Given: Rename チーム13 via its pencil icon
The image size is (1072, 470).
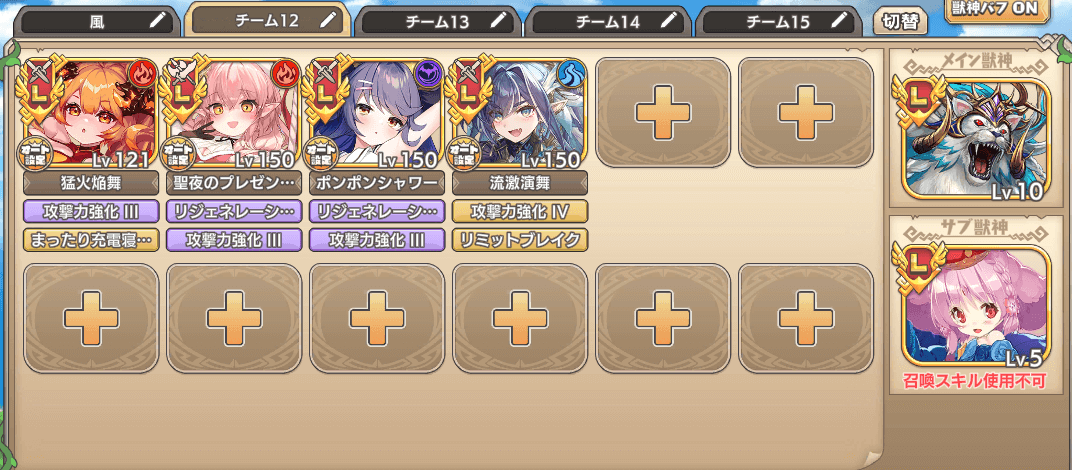Looking at the screenshot, I should pos(499,22).
